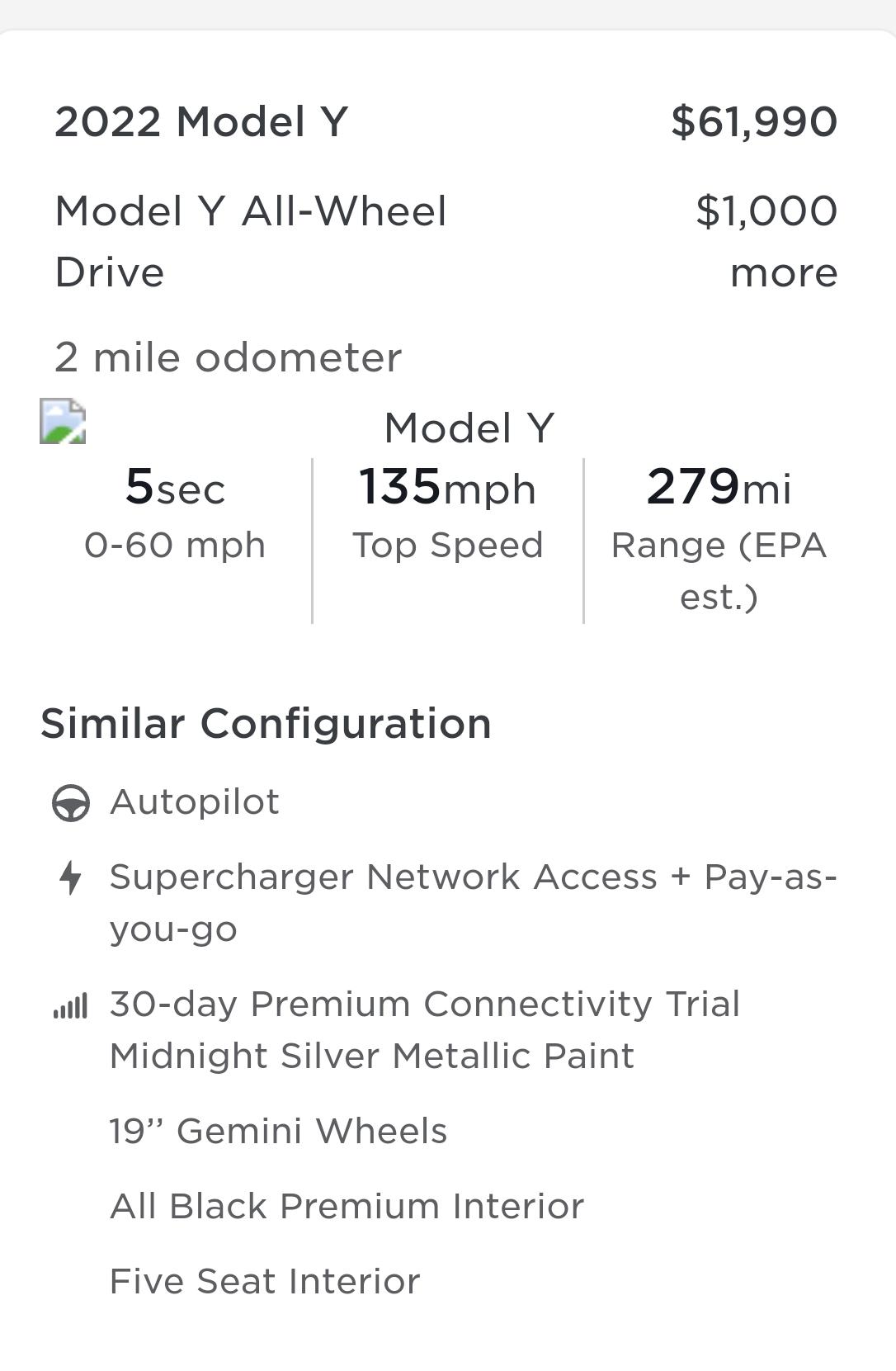Click the Similar Configuration heading
Image resolution: width=896 pixels, height=1371 pixels.
266,724
